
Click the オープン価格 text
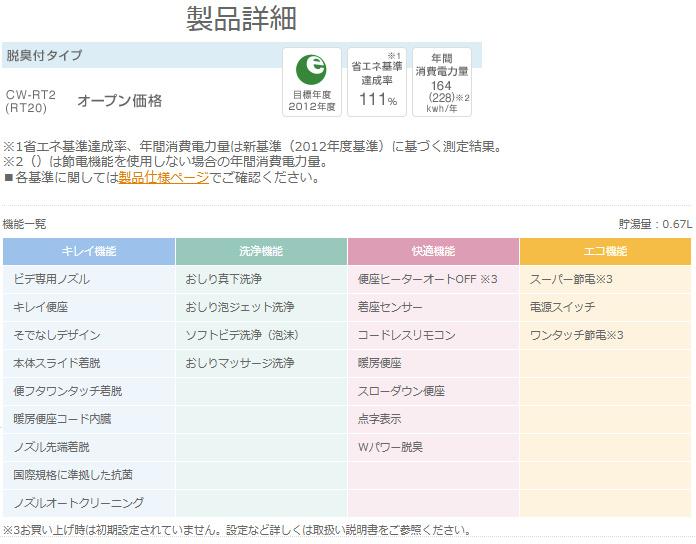pos(119,101)
